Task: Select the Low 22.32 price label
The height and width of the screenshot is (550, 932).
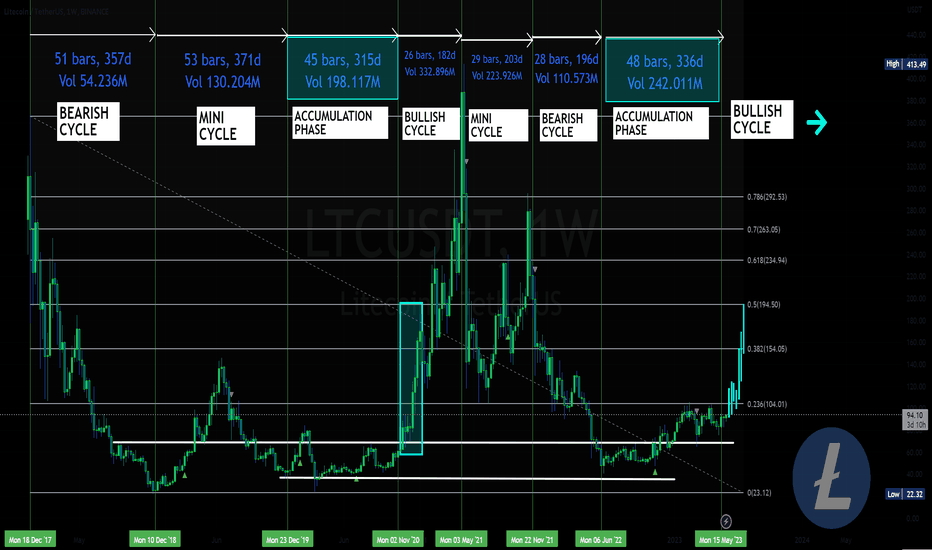Action: tap(906, 494)
